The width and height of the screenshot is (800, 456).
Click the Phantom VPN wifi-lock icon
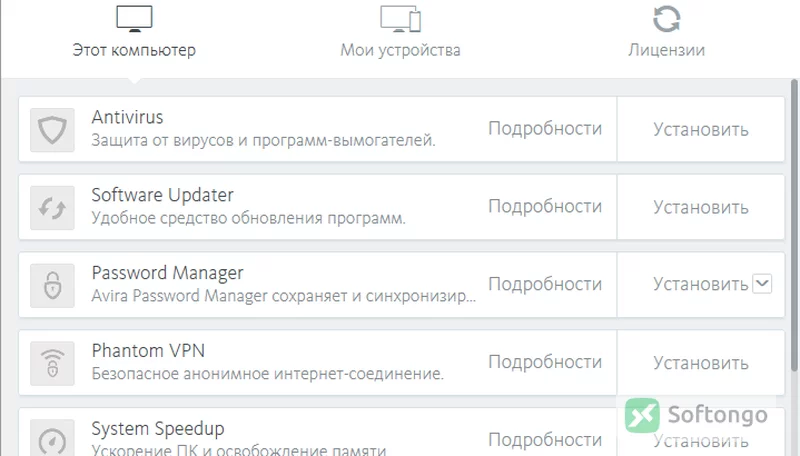tap(53, 363)
